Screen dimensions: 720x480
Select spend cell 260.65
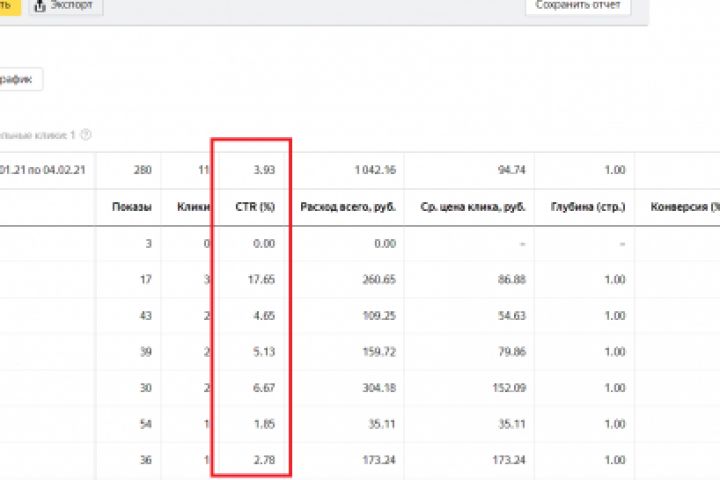379,279
